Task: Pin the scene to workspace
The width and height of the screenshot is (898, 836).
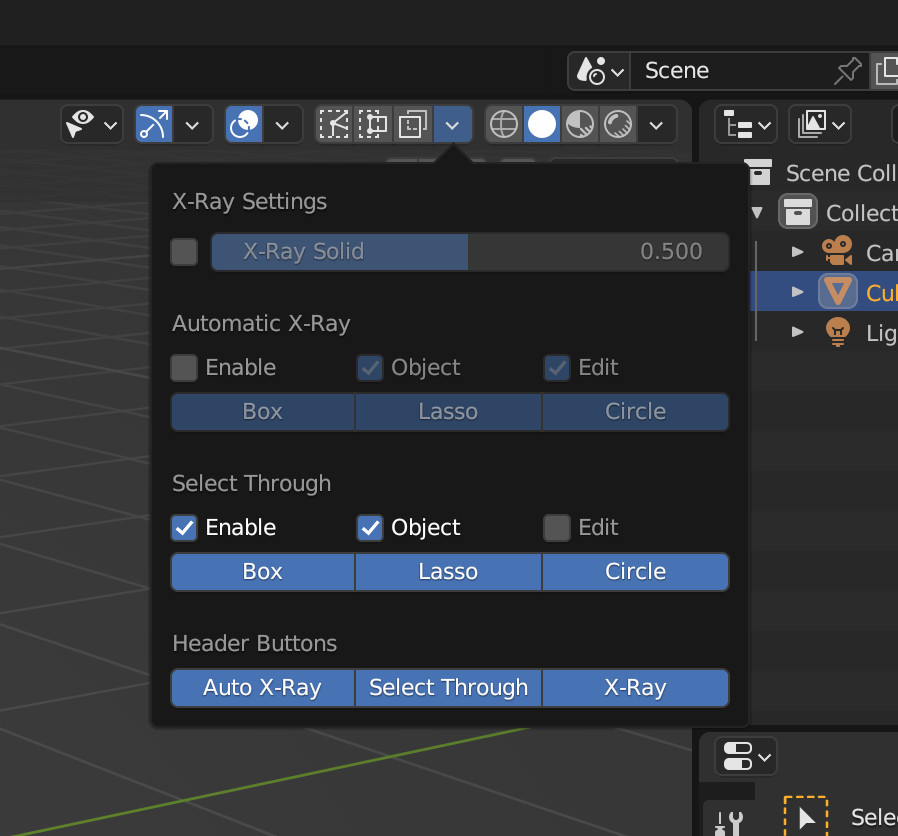Action: pos(848,71)
